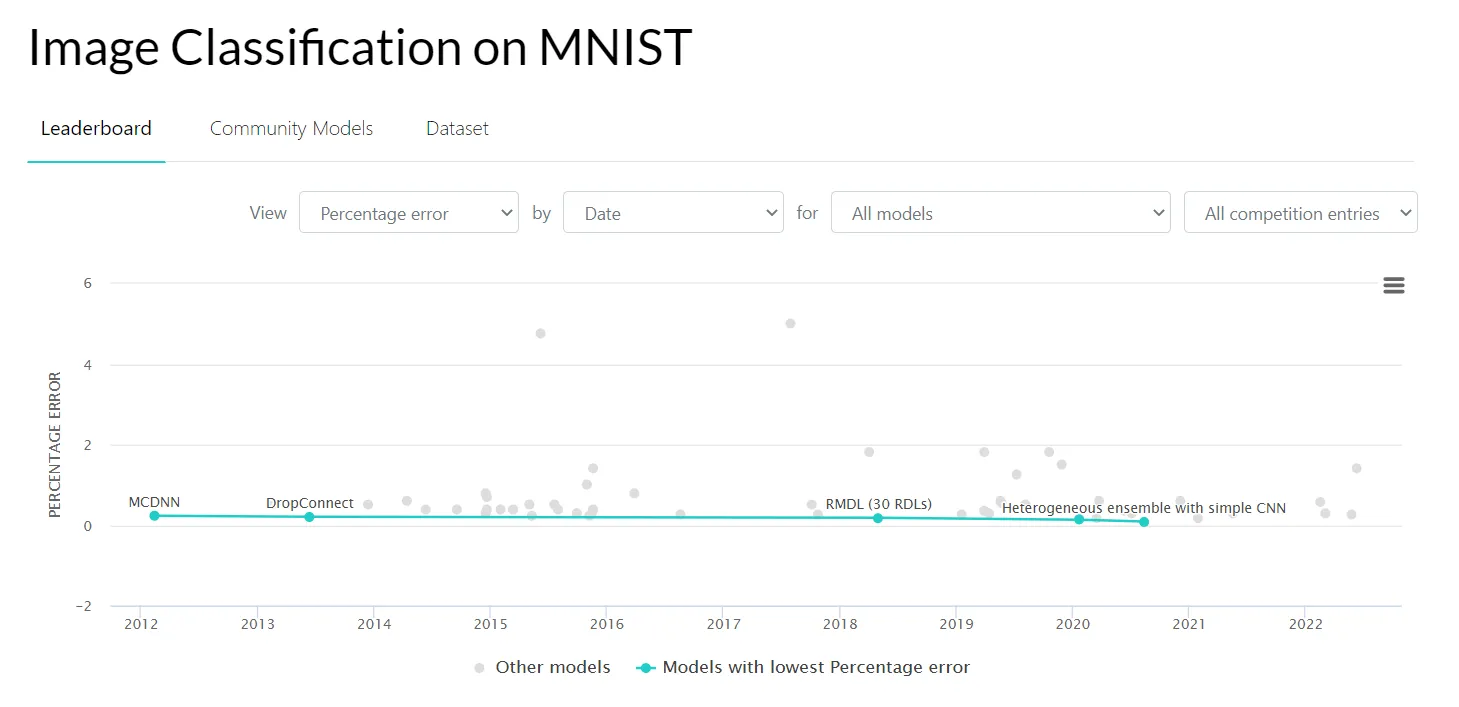This screenshot has width=1459, height=707.
Task: Click the DropConnect label text
Action: point(309,503)
